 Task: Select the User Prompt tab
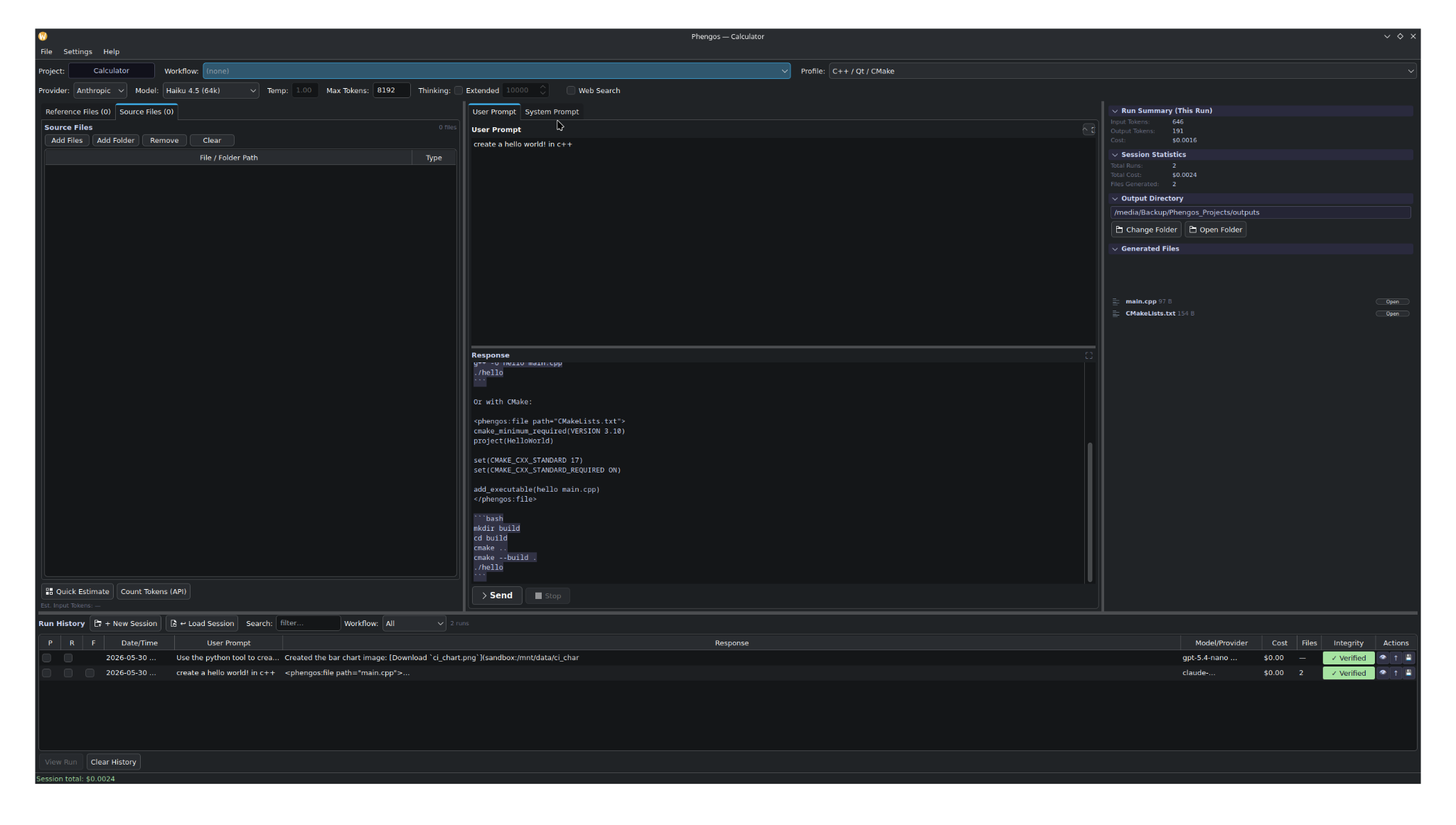[x=494, y=112]
